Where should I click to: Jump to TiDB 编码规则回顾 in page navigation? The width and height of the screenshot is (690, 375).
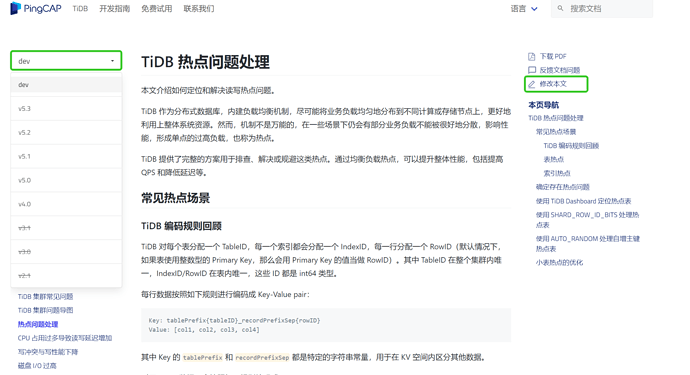[571, 146]
